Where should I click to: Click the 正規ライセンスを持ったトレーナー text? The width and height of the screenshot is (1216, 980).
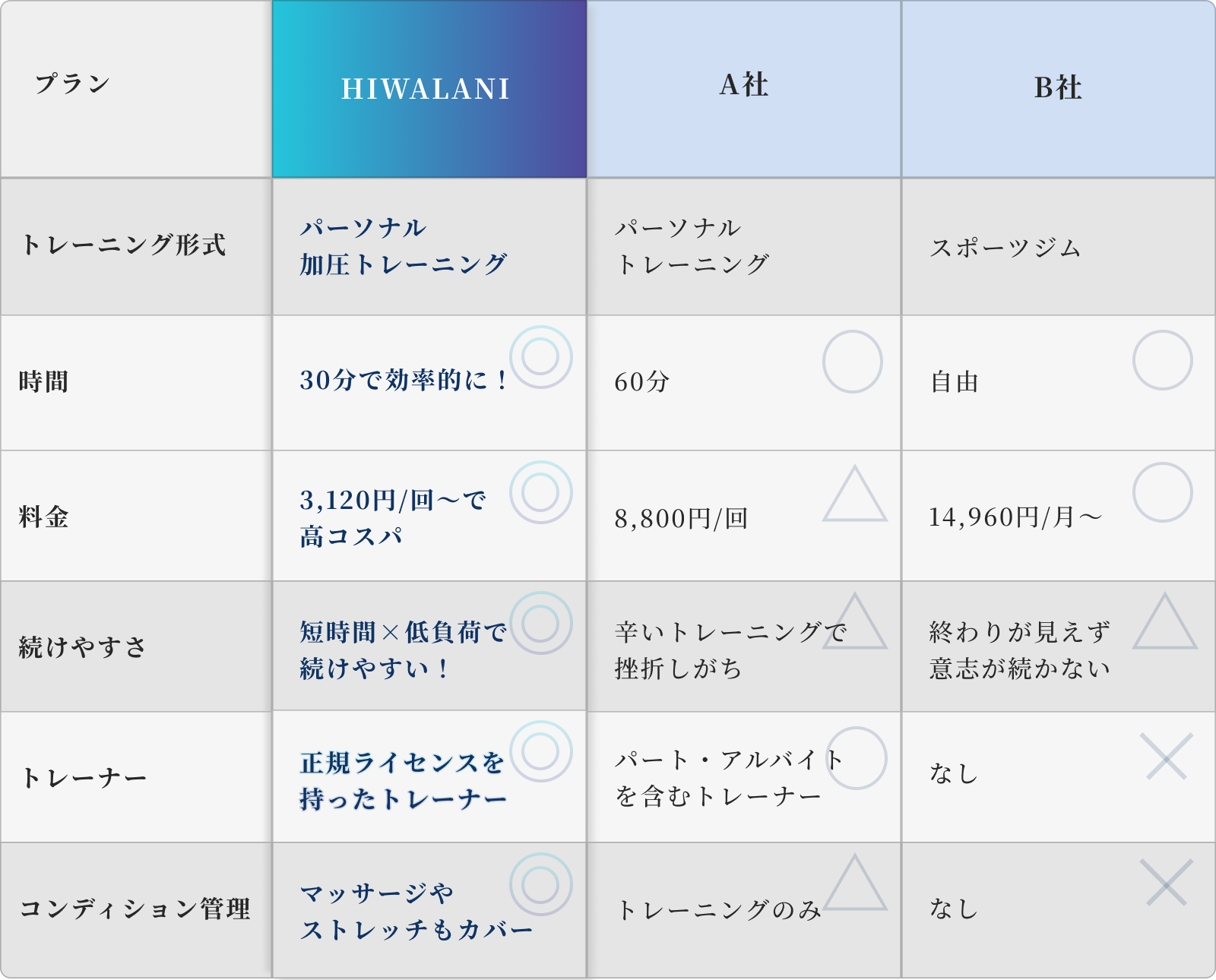click(x=404, y=781)
